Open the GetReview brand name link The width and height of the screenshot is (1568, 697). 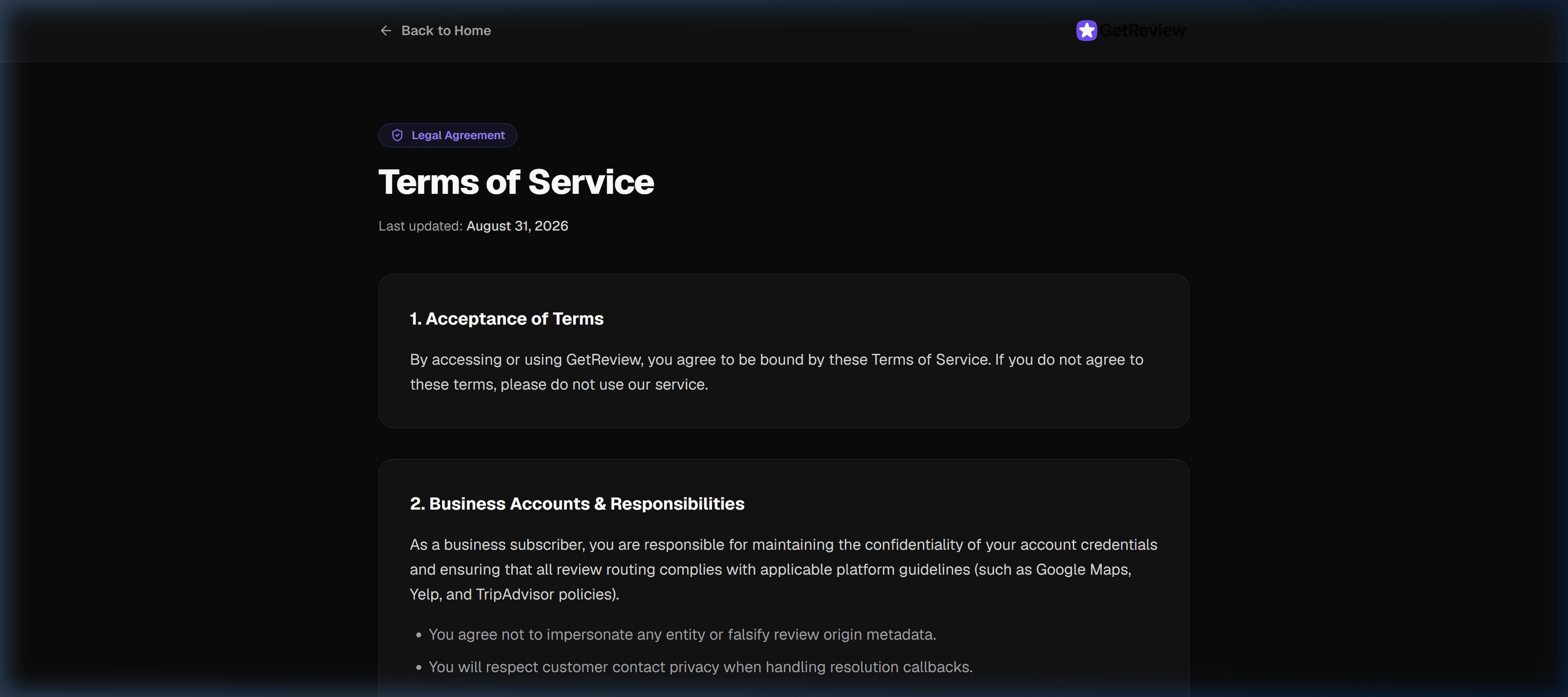tap(1143, 31)
